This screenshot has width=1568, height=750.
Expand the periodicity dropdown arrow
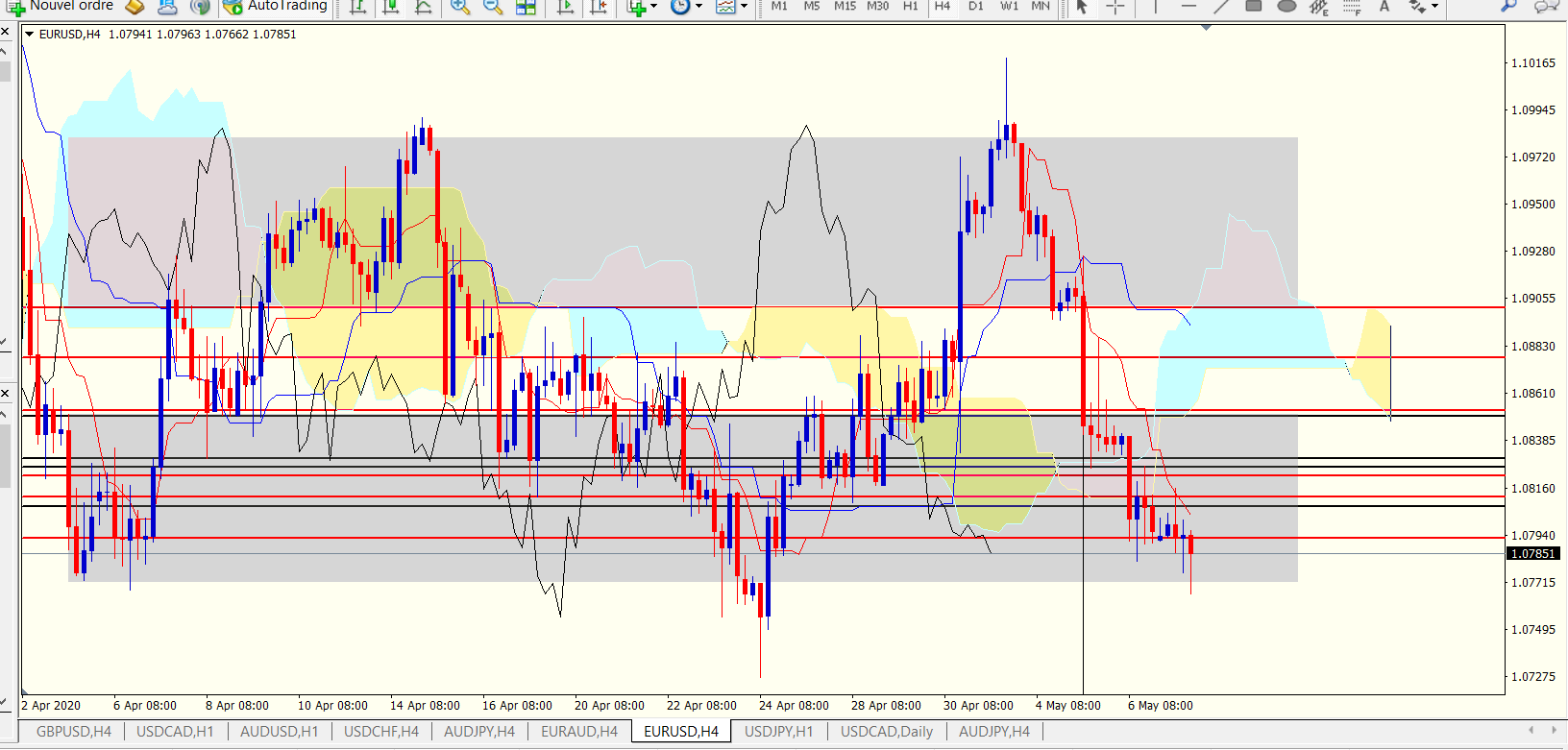pos(698,7)
